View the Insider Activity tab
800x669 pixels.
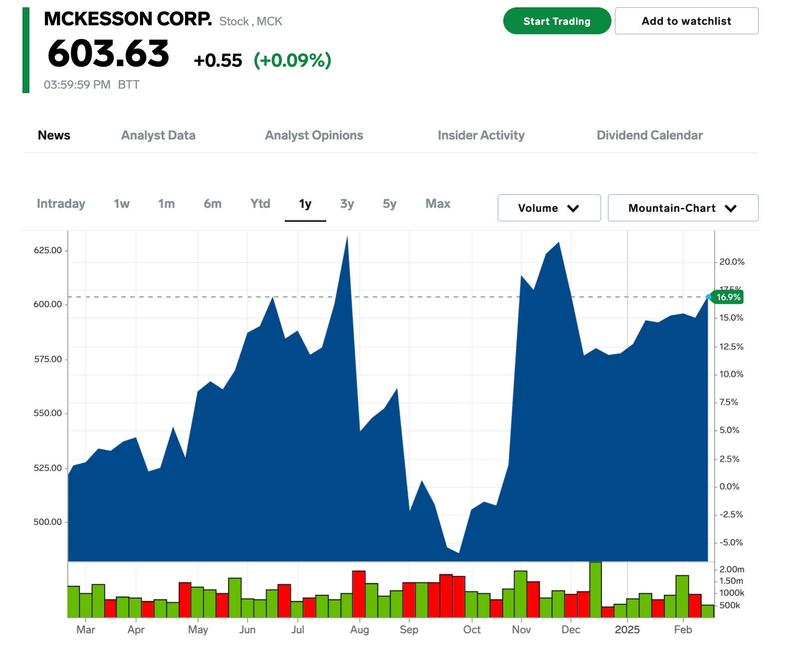(481, 135)
